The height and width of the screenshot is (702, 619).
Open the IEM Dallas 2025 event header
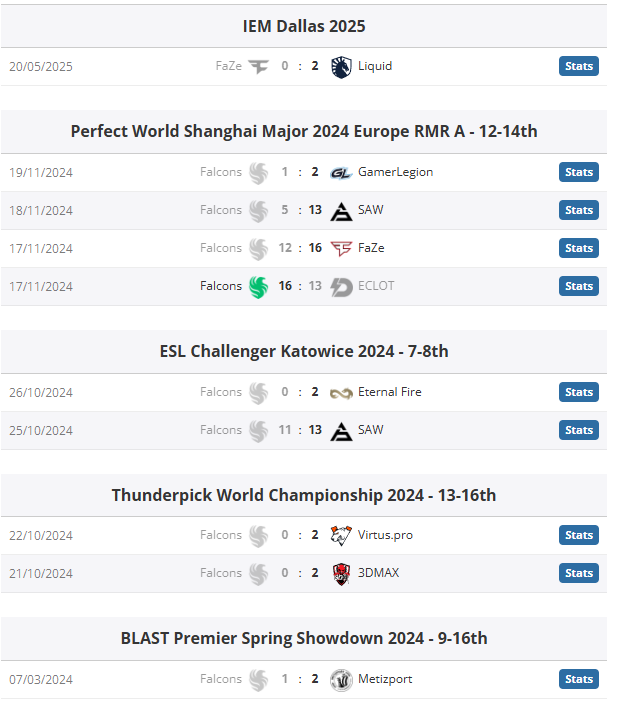pyautogui.click(x=304, y=26)
